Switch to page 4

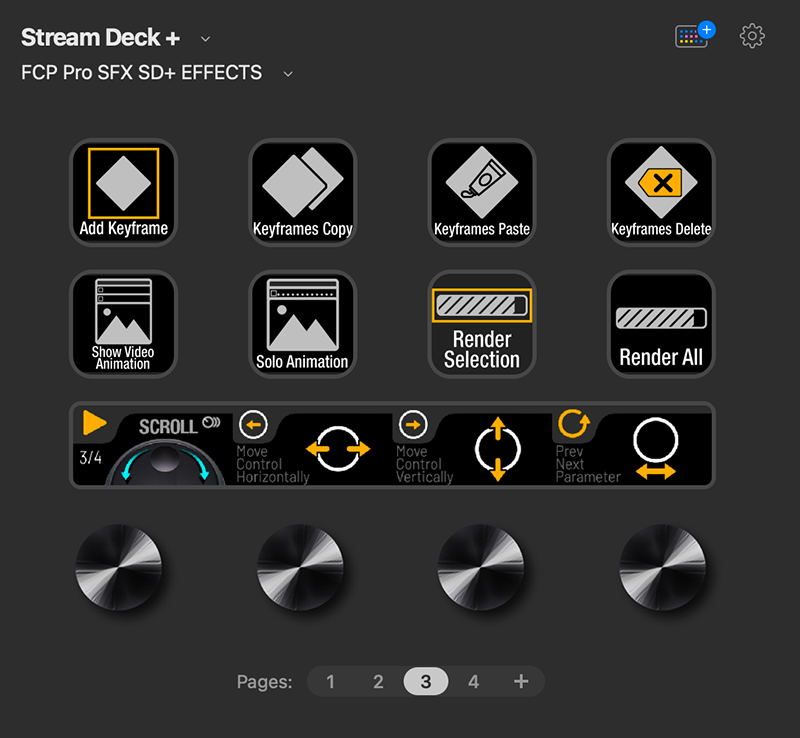(473, 681)
